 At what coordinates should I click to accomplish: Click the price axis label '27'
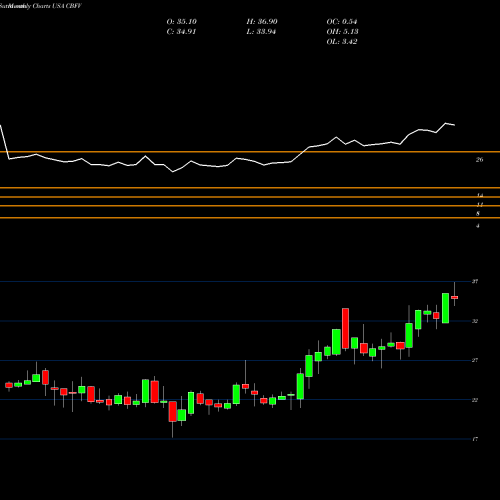(475, 360)
